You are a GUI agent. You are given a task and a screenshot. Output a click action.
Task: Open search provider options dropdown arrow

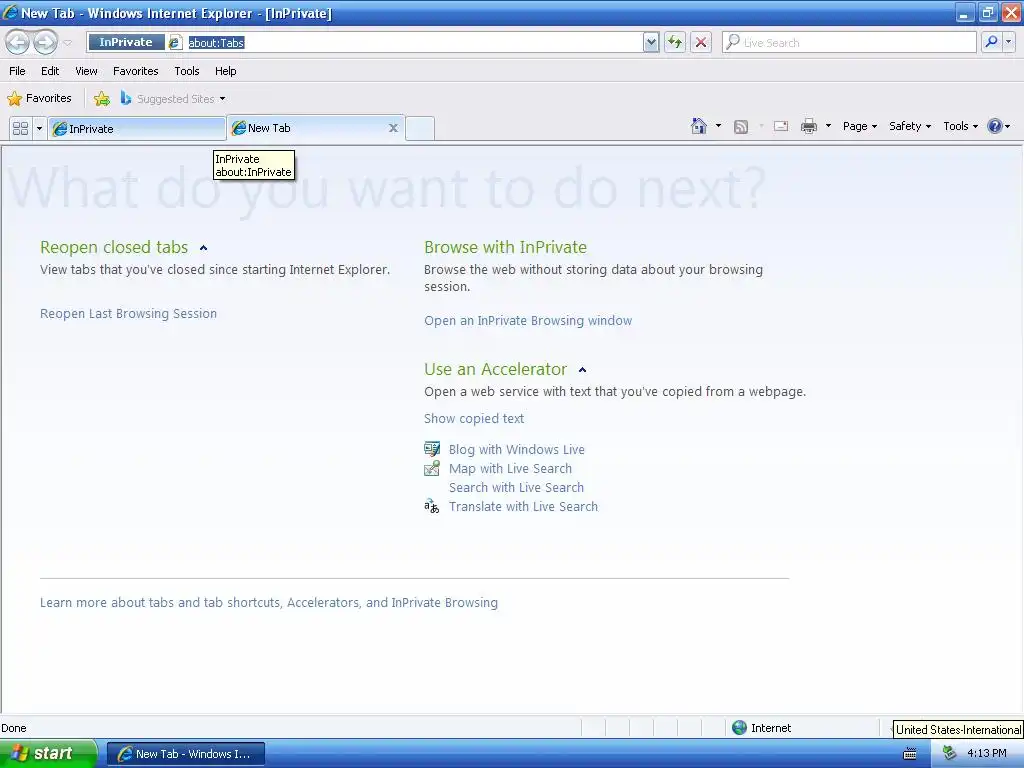[x=1009, y=42]
